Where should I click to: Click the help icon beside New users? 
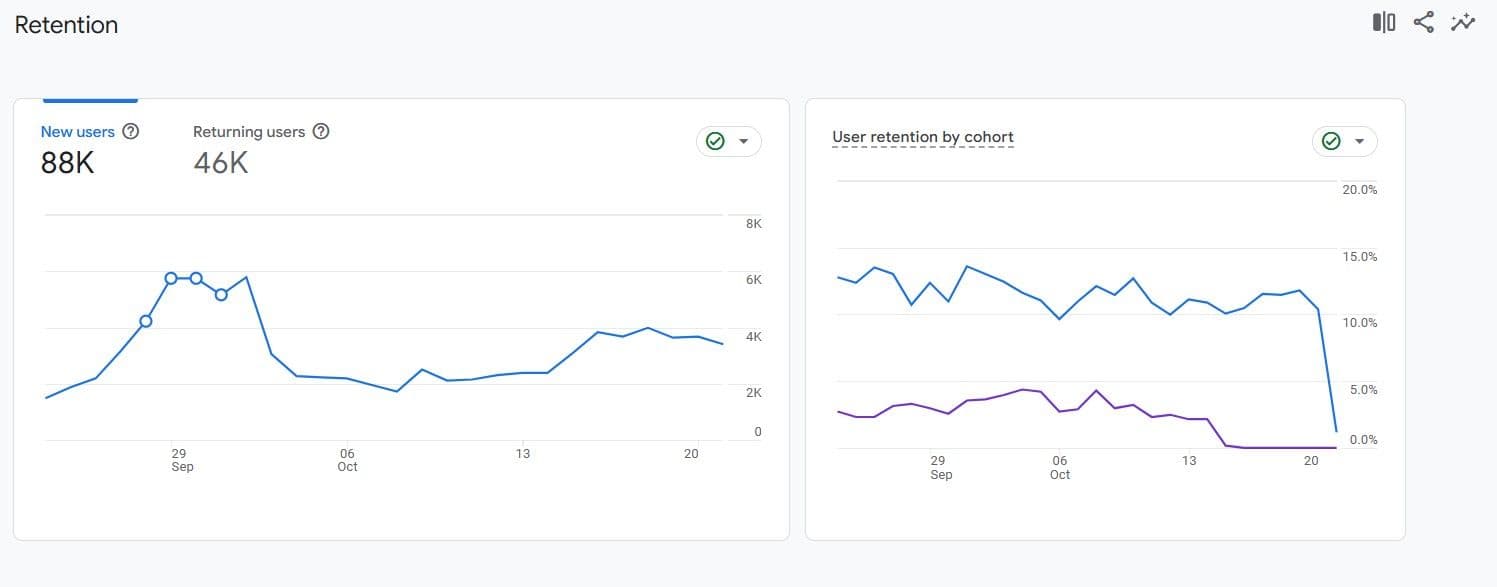[131, 131]
